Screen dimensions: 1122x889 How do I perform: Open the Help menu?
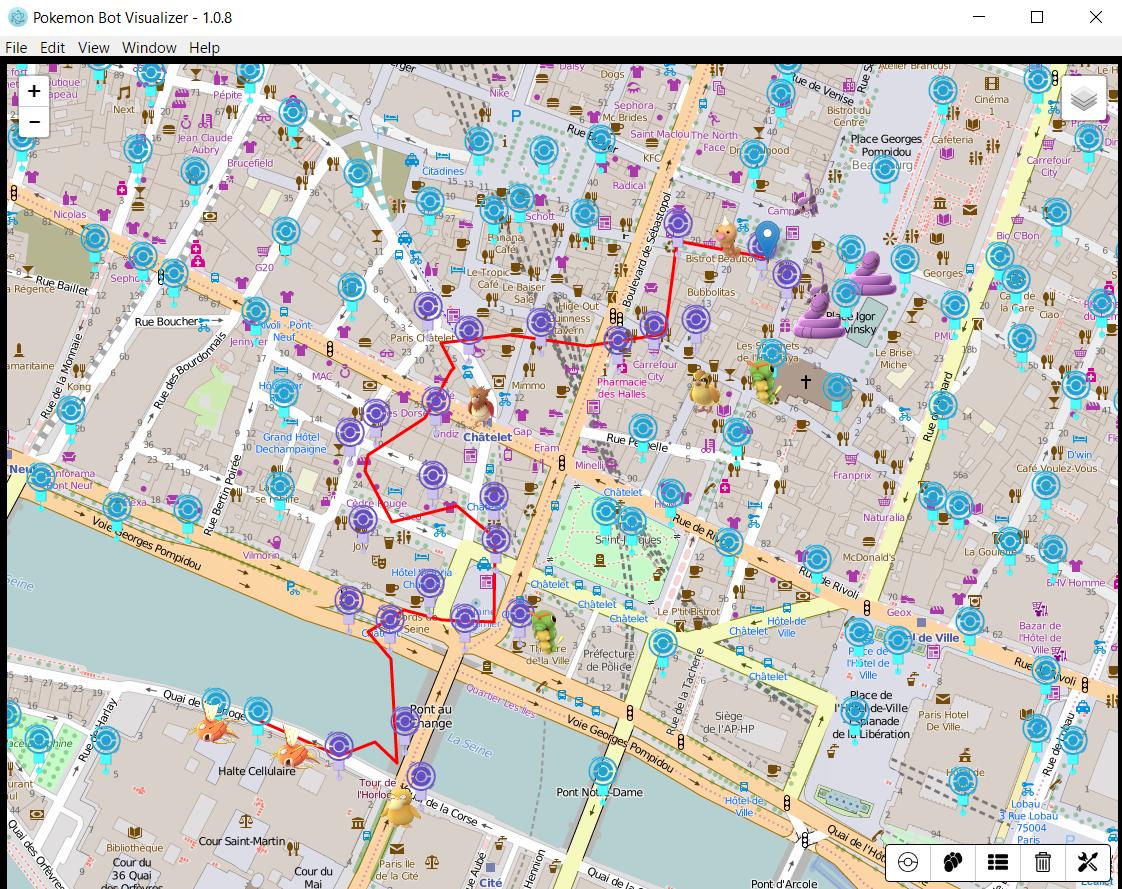tap(204, 47)
